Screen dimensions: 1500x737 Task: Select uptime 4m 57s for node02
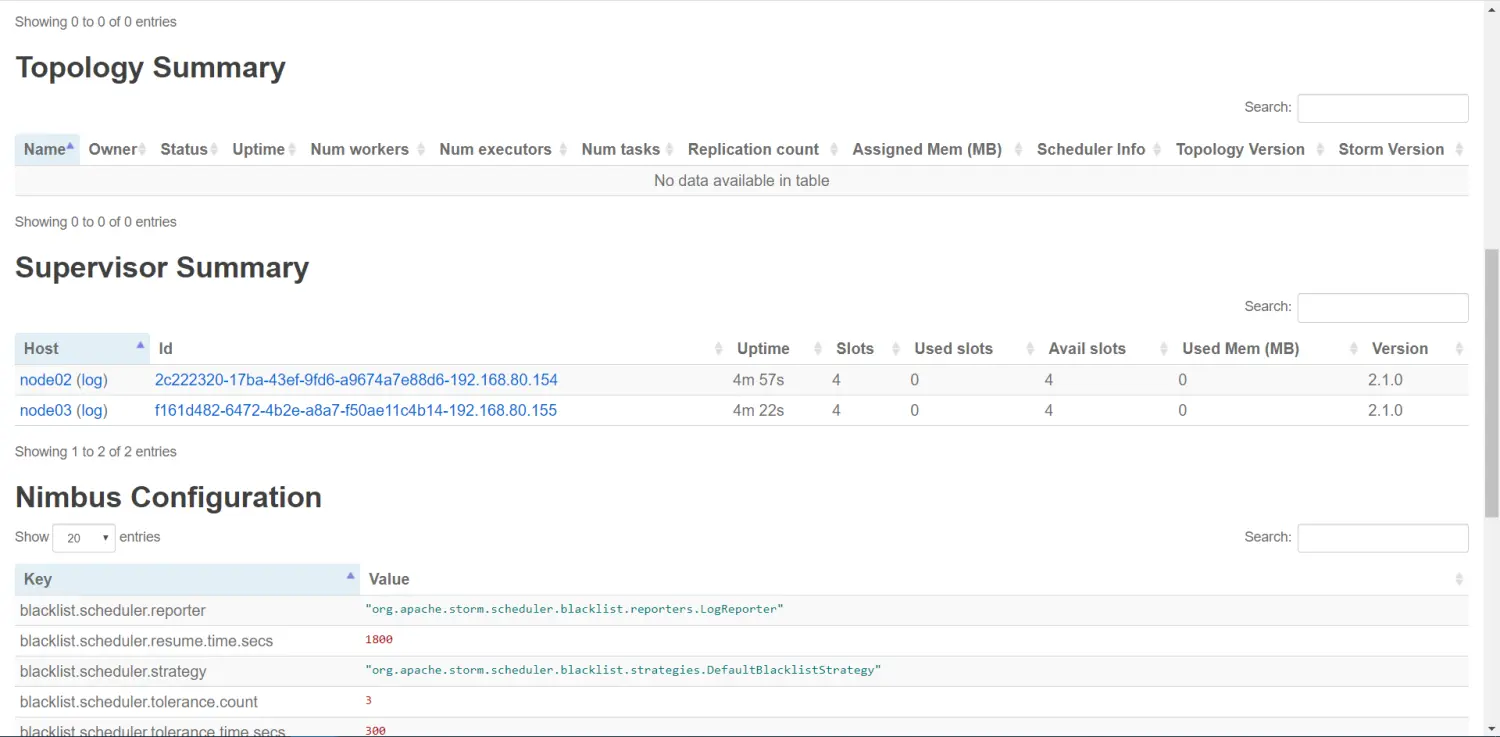pyautogui.click(x=760, y=380)
